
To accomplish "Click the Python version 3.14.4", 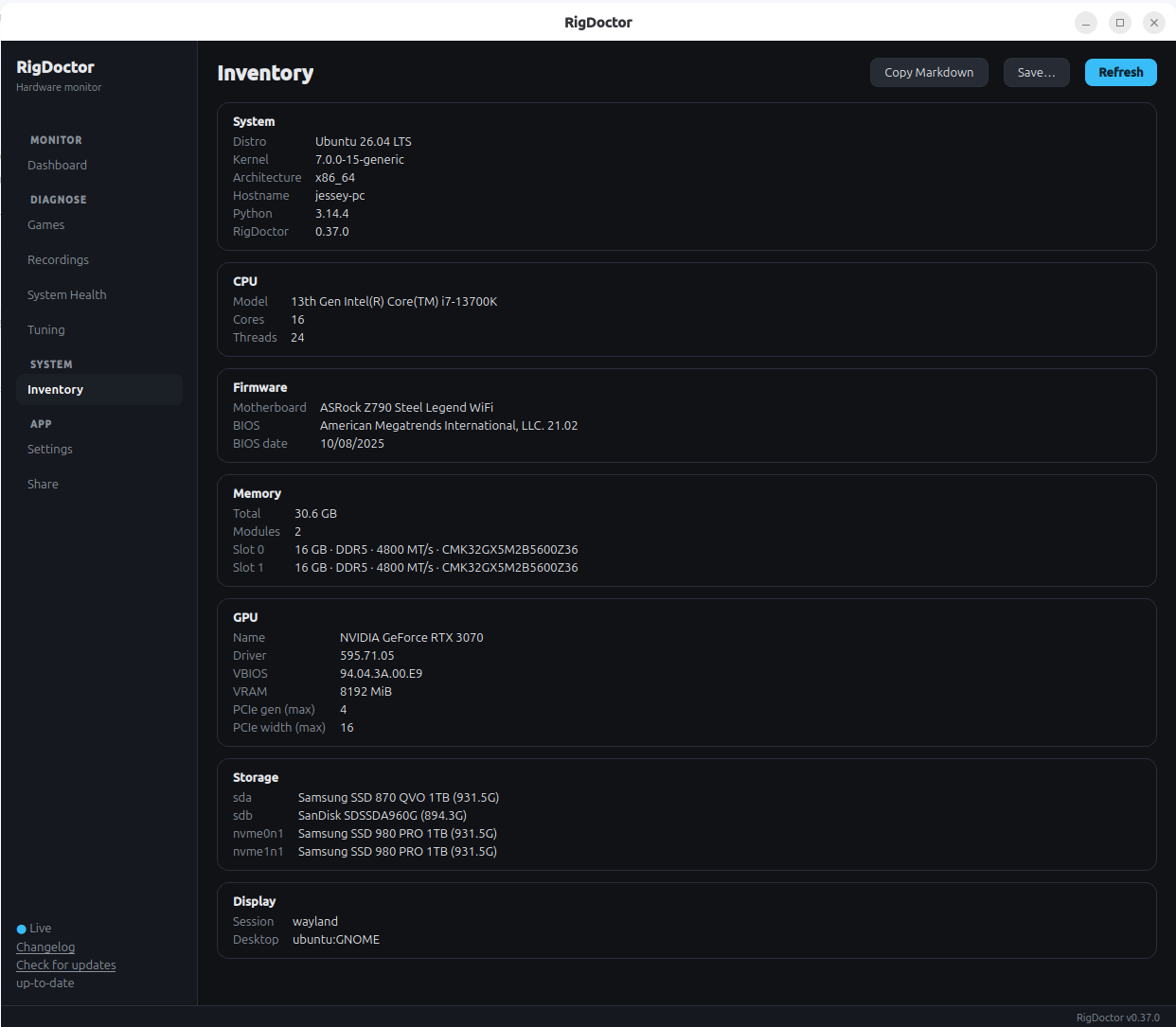I will point(331,213).
